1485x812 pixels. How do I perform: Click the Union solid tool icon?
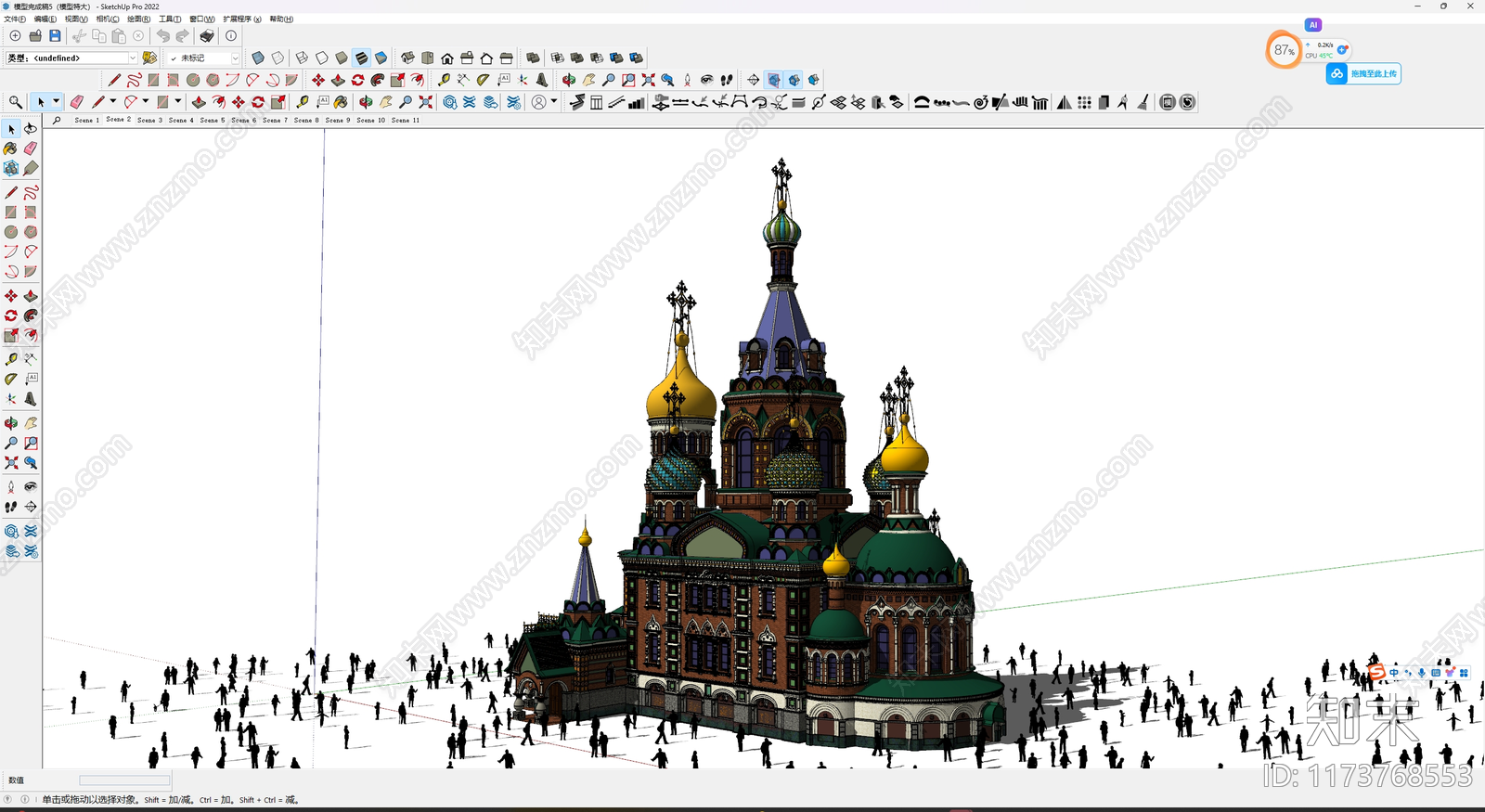coord(576,58)
